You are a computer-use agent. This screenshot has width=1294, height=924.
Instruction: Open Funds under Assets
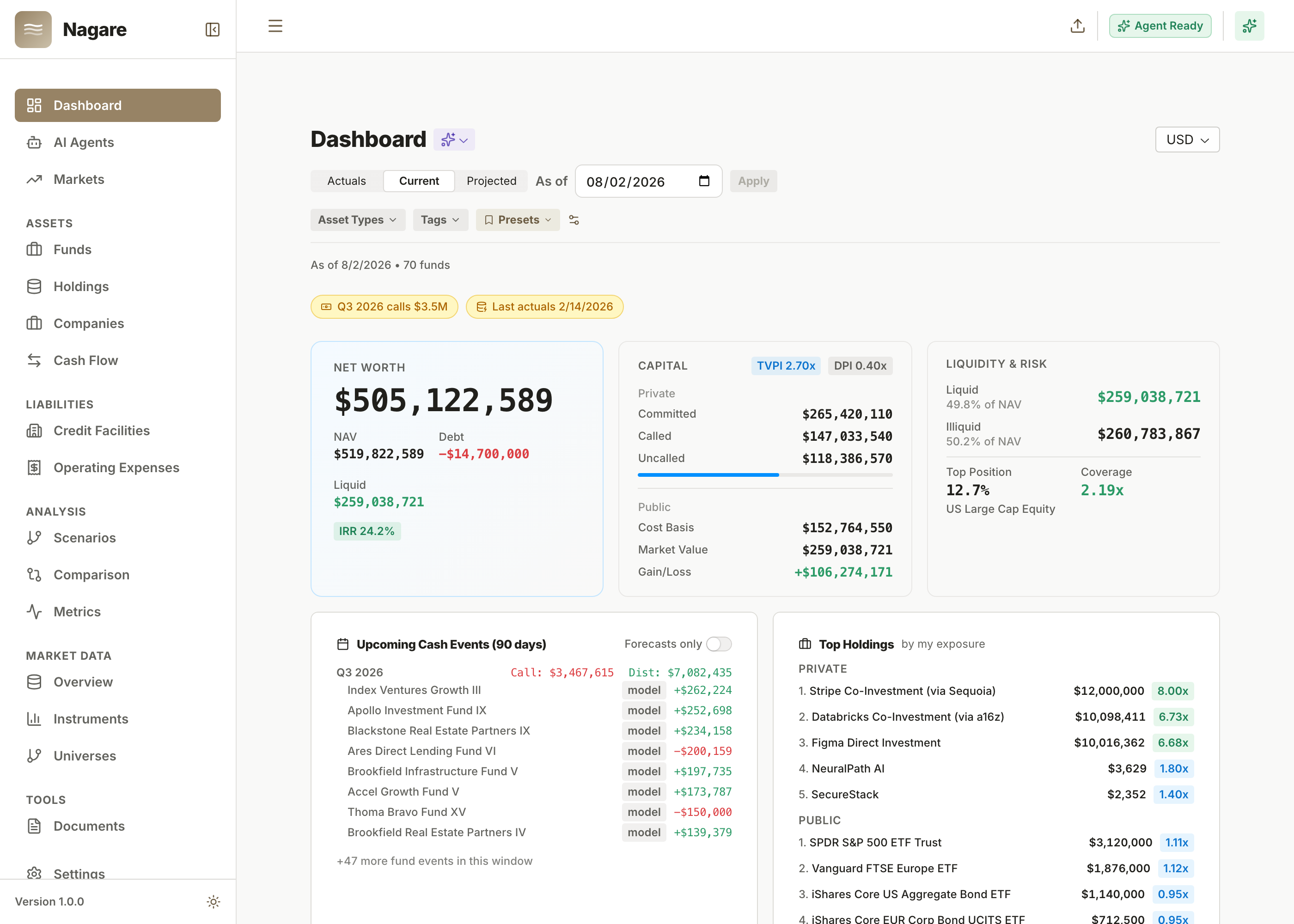tap(118, 249)
